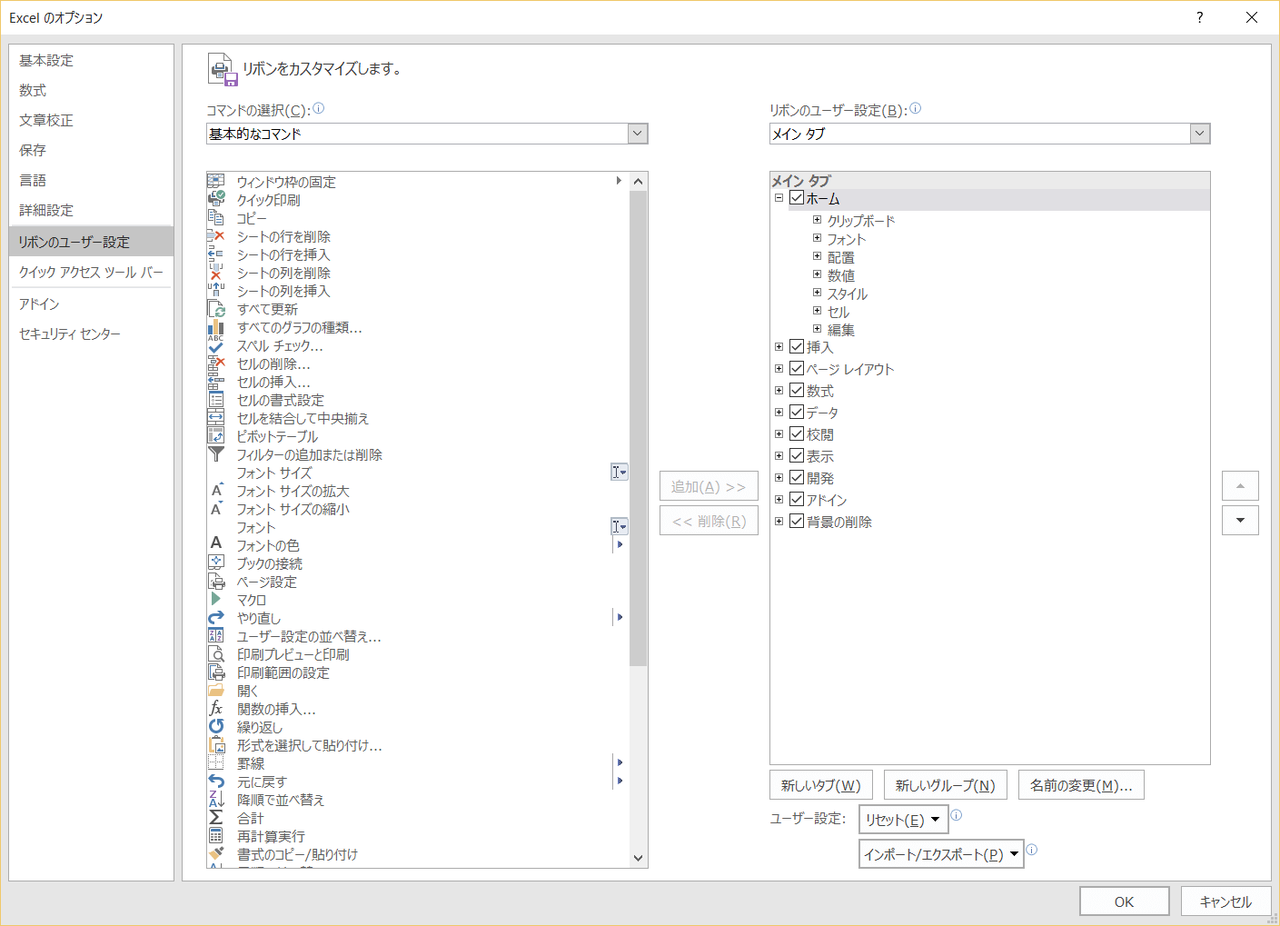1280x926 pixels.
Task: Click the ページ設定 icon
Action: [x=216, y=581]
